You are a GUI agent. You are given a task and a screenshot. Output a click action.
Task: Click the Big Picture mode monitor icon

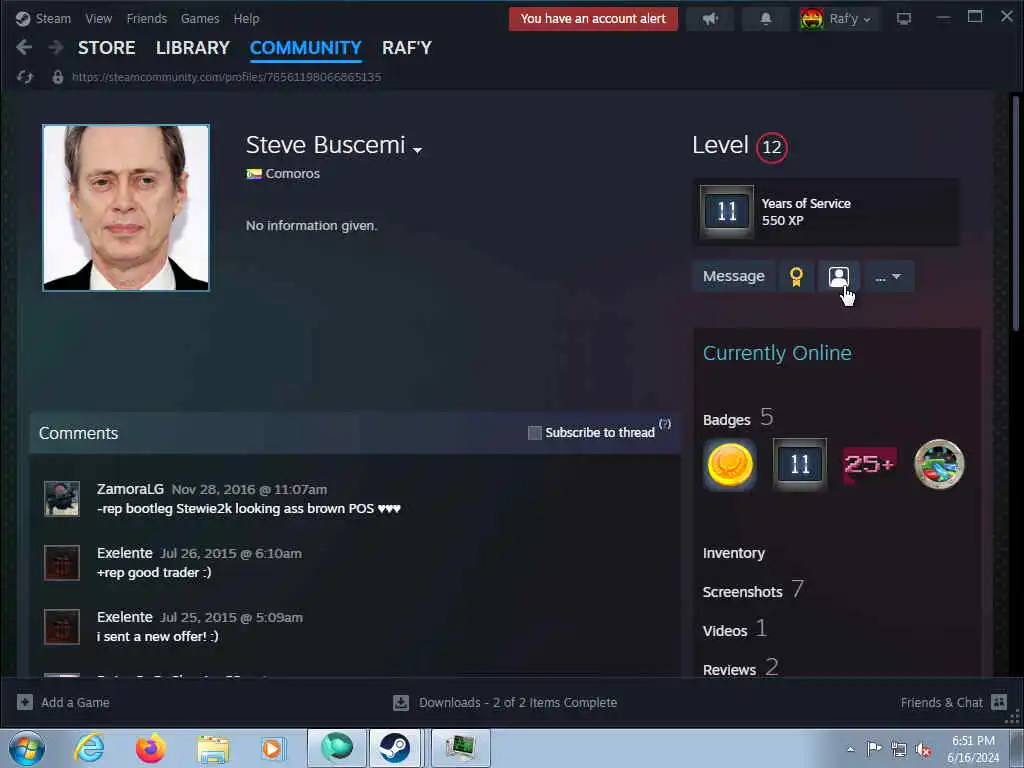tap(904, 19)
